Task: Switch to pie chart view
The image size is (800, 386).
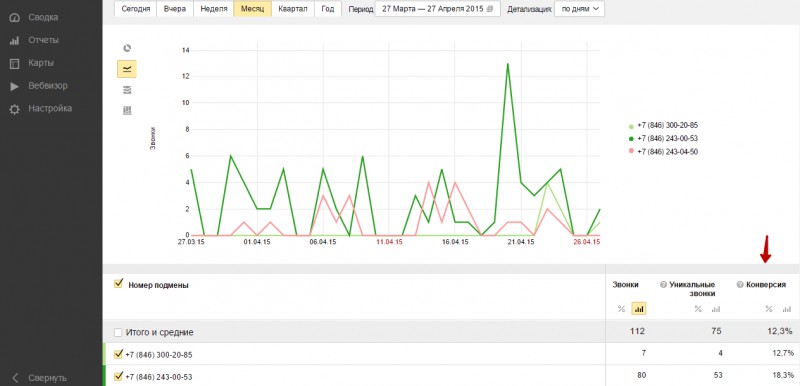Action: [127, 48]
